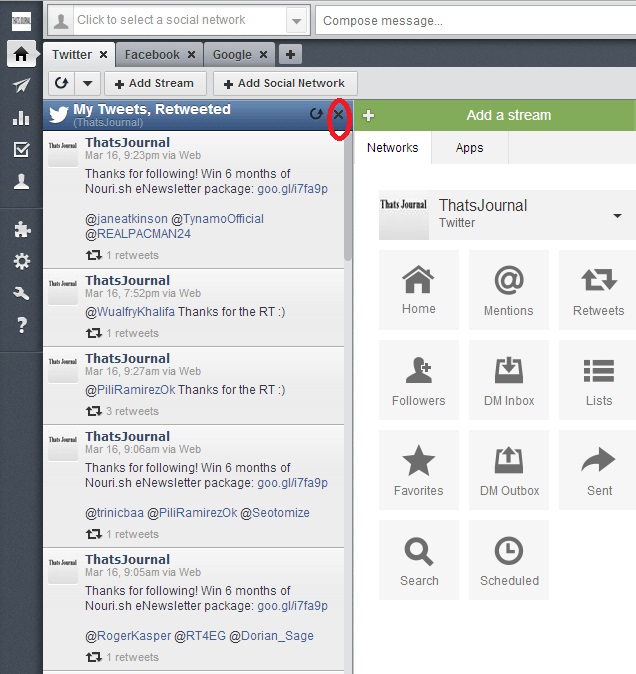Add a new tab with plus button
Screen dimensions: 636x674
(x=290, y=55)
